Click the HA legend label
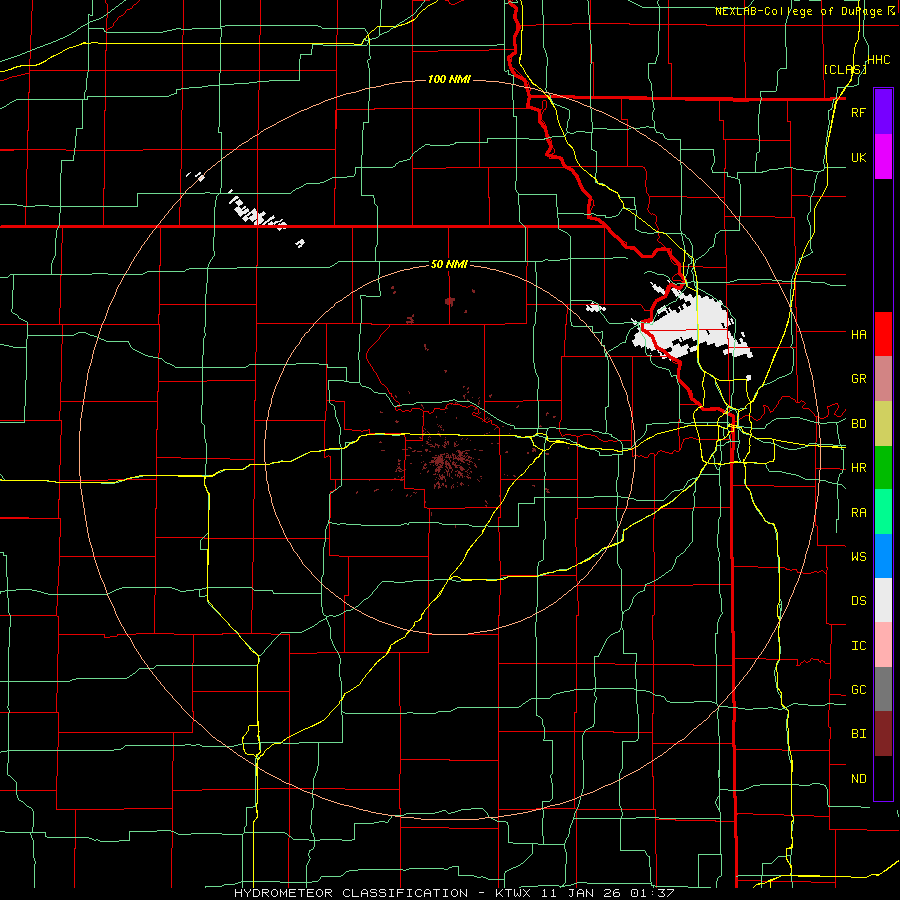 pyautogui.click(x=858, y=335)
